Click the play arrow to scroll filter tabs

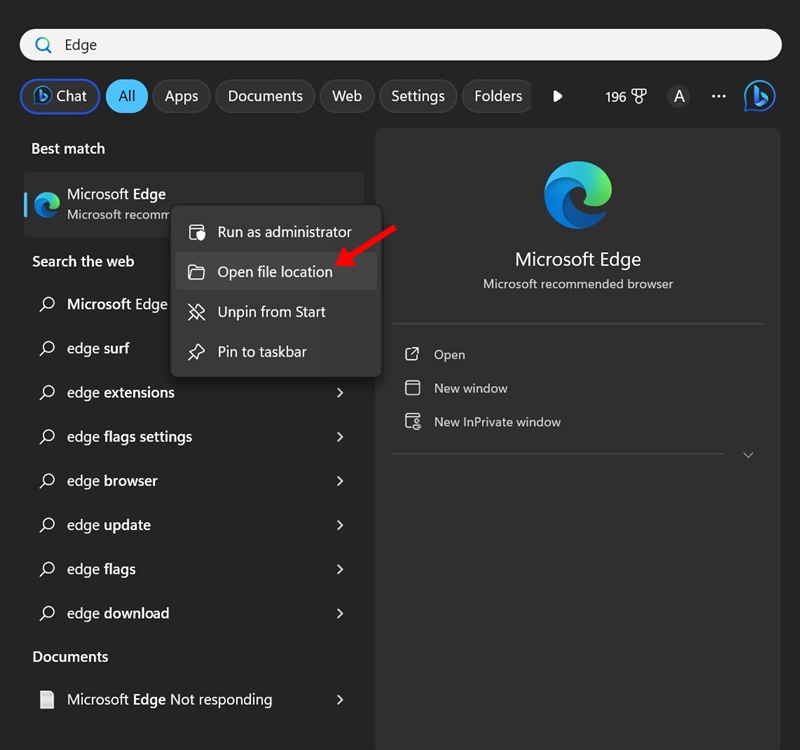tap(557, 96)
